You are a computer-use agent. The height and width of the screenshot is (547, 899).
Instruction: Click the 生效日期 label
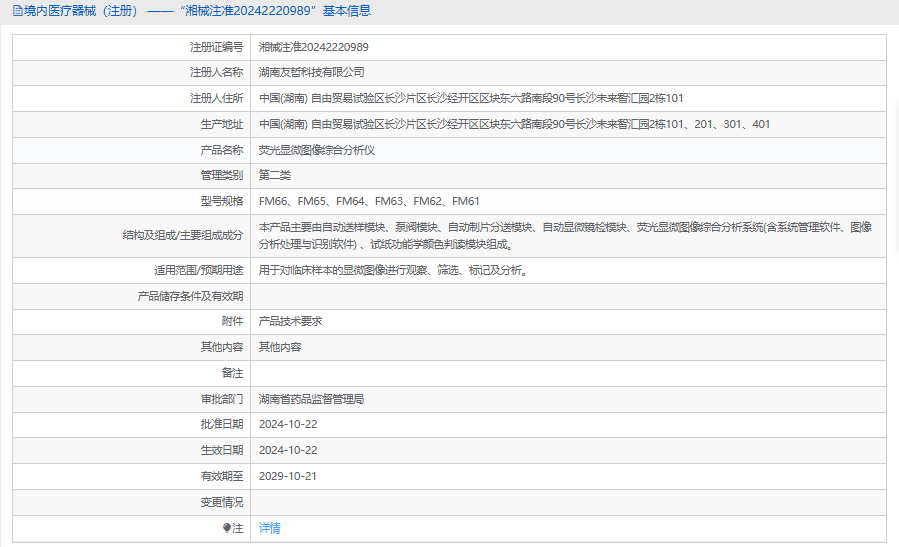pyautogui.click(x=222, y=450)
